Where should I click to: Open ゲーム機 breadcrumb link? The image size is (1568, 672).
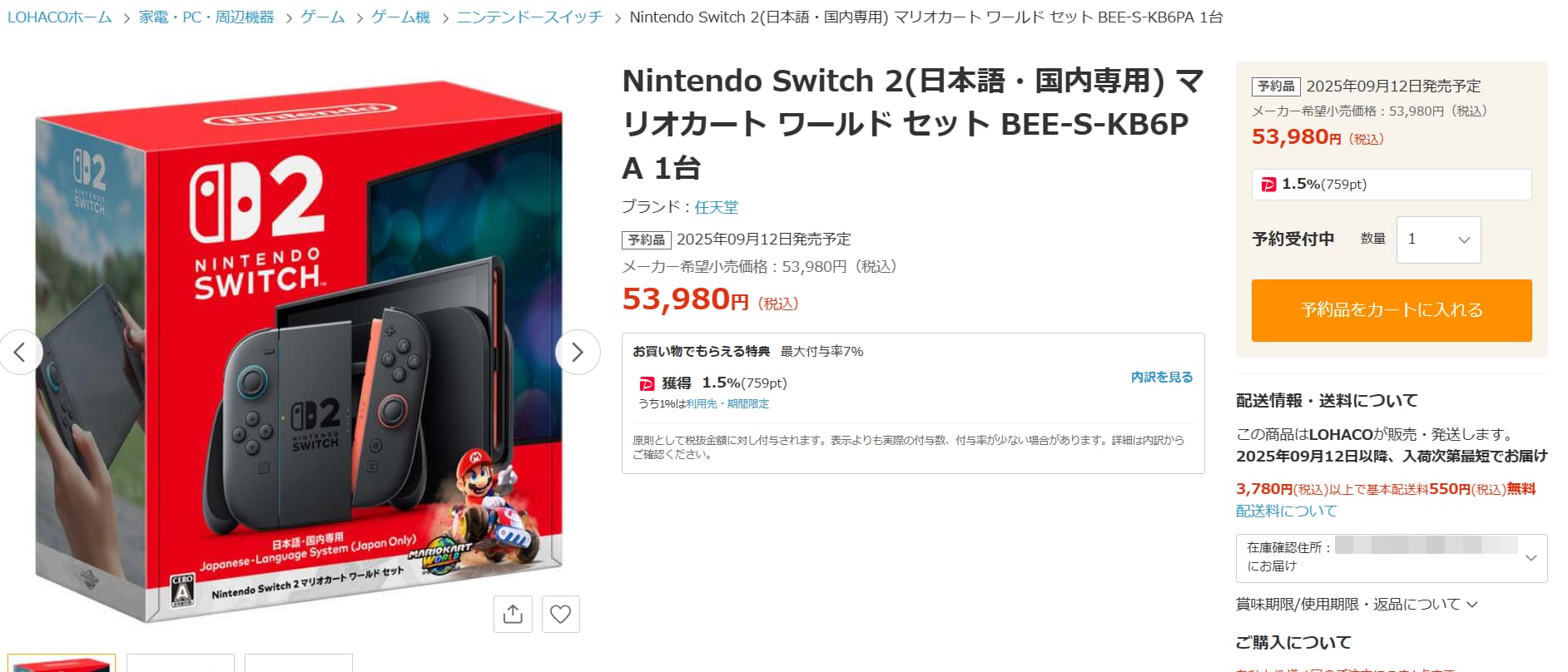(400, 17)
